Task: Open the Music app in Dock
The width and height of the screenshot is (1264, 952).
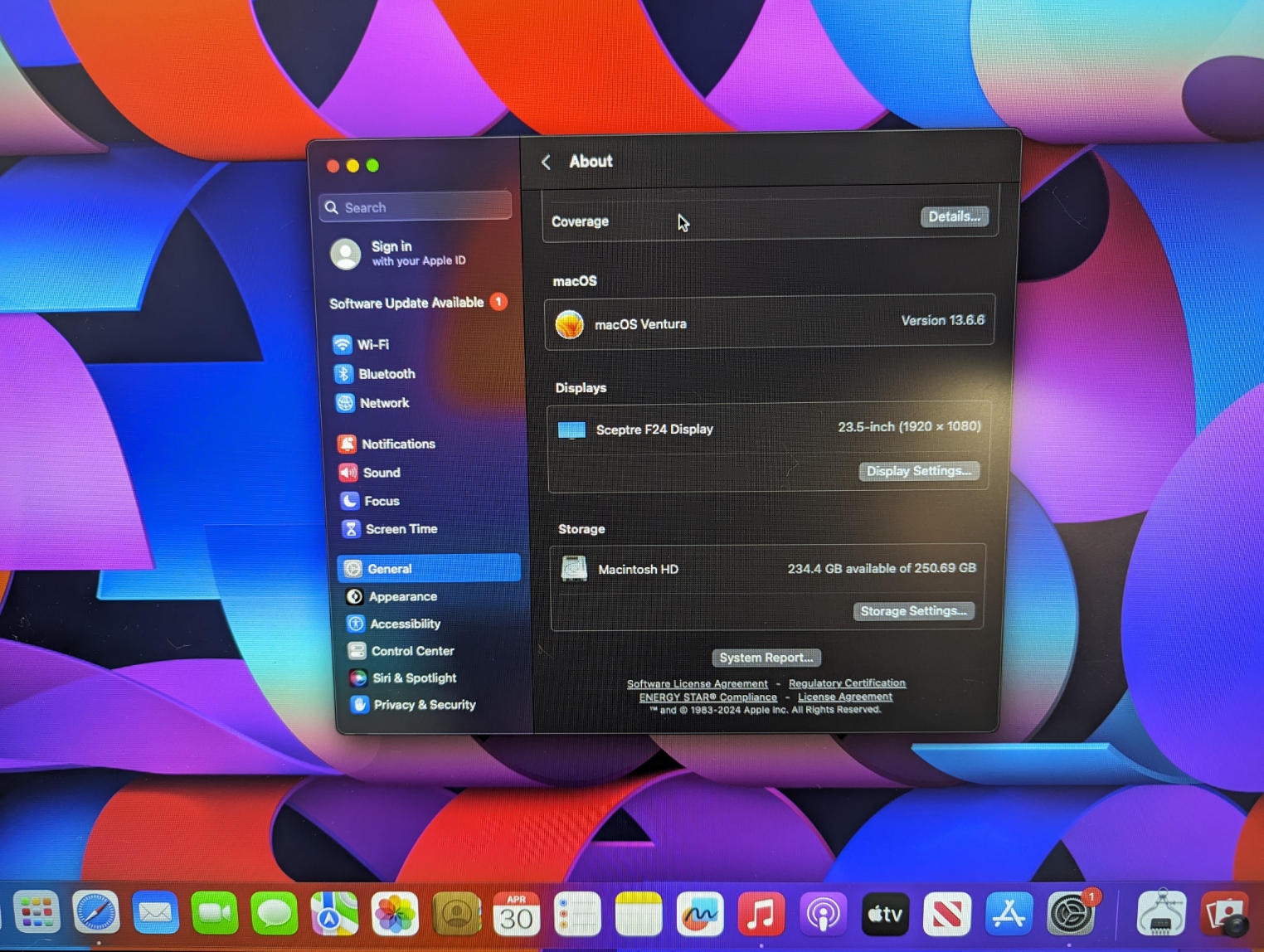Action: 761,914
